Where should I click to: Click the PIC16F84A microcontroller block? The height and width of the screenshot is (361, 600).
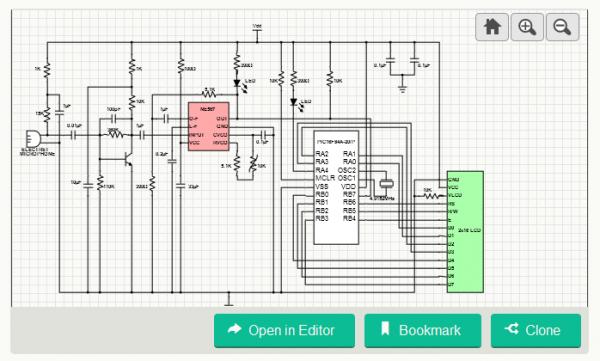click(336, 188)
